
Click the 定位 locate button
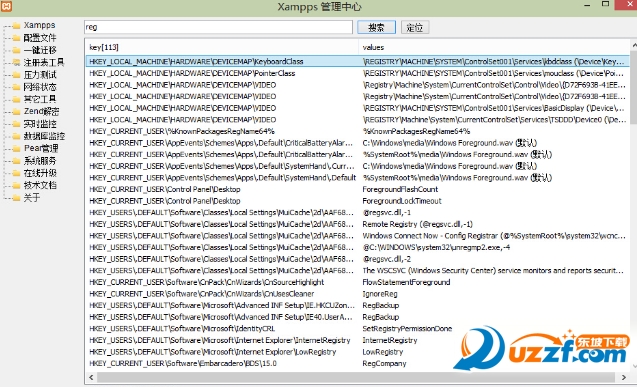[x=415, y=27]
